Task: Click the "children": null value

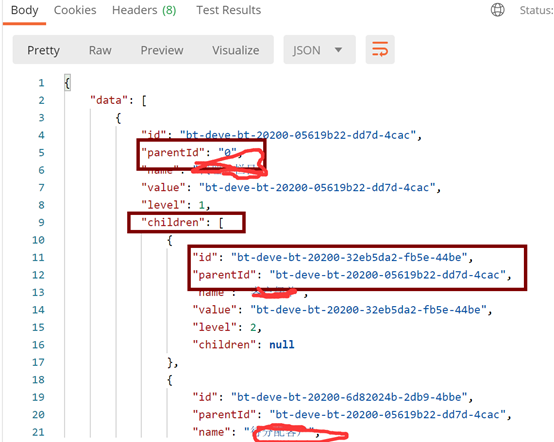Action: [x=282, y=344]
